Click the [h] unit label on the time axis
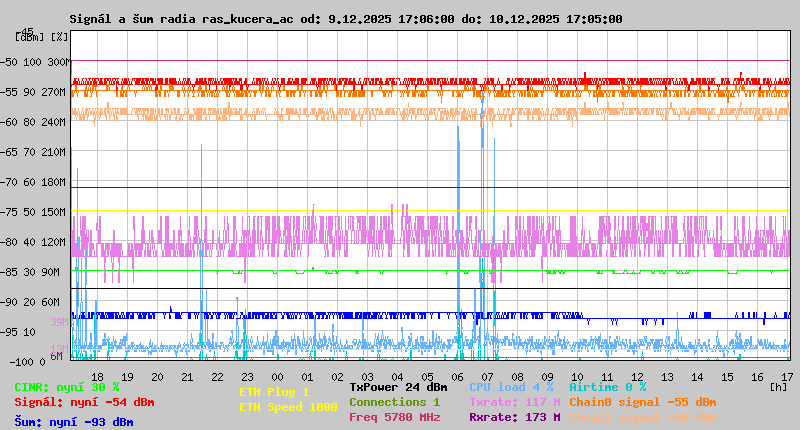Viewport: 800px width, 430px height. pyautogui.click(x=778, y=386)
